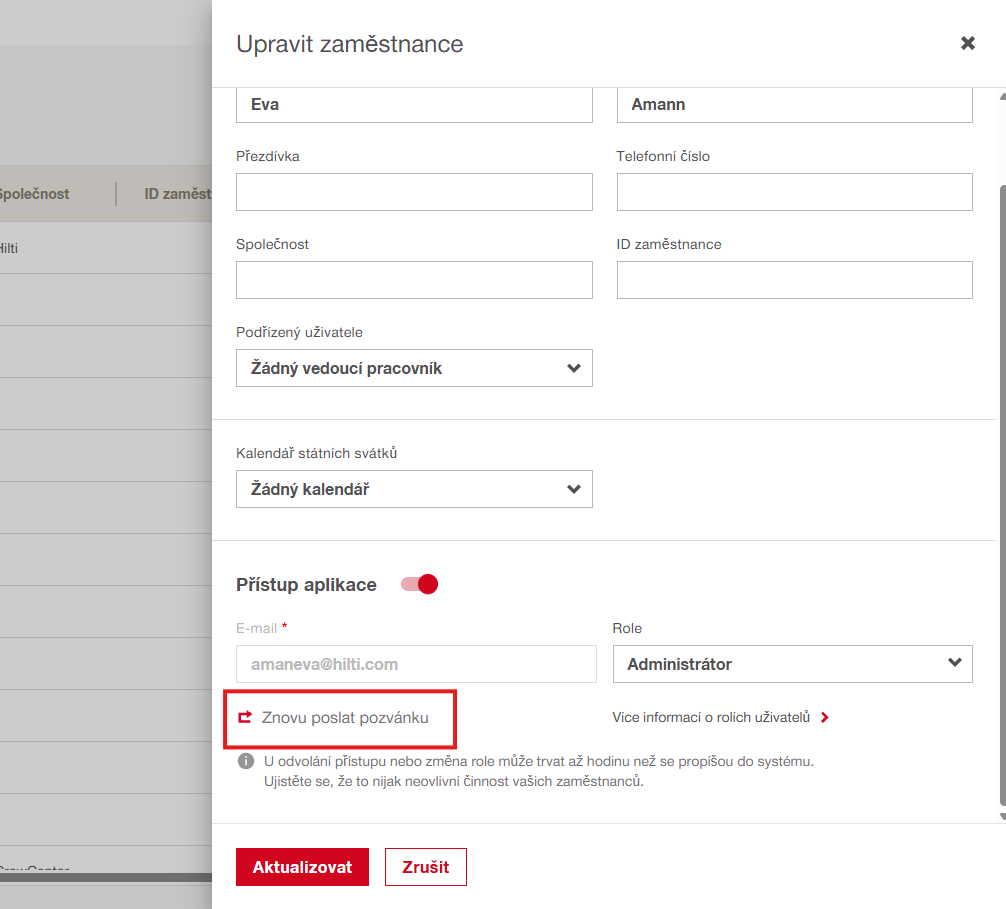Focus the Přezdívka input field
The image size is (1006, 909).
click(x=414, y=192)
